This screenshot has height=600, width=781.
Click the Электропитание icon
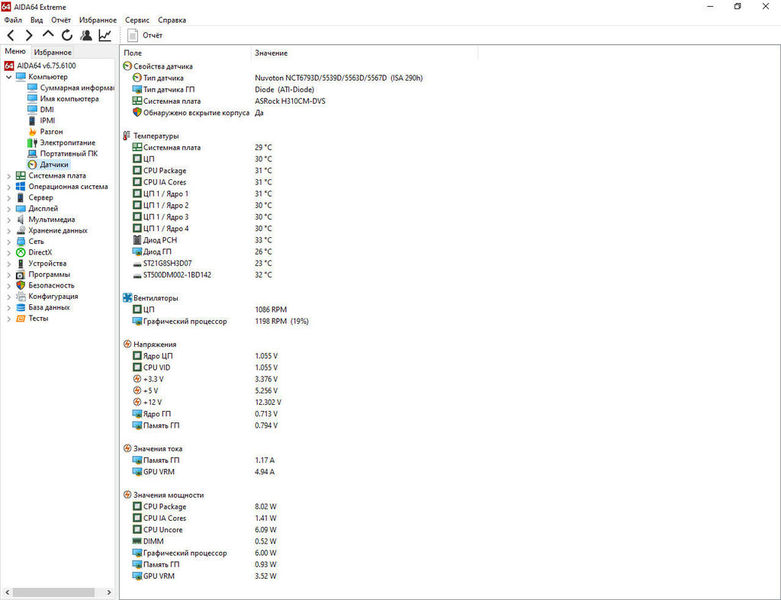[x=32, y=142]
